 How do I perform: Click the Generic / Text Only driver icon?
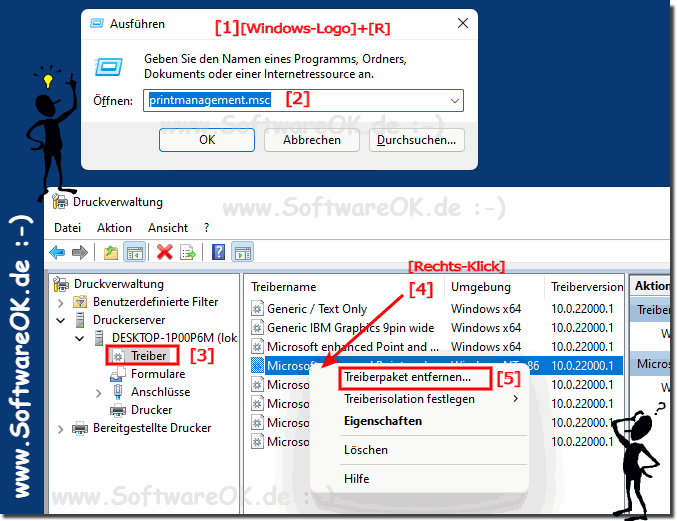(x=257, y=309)
